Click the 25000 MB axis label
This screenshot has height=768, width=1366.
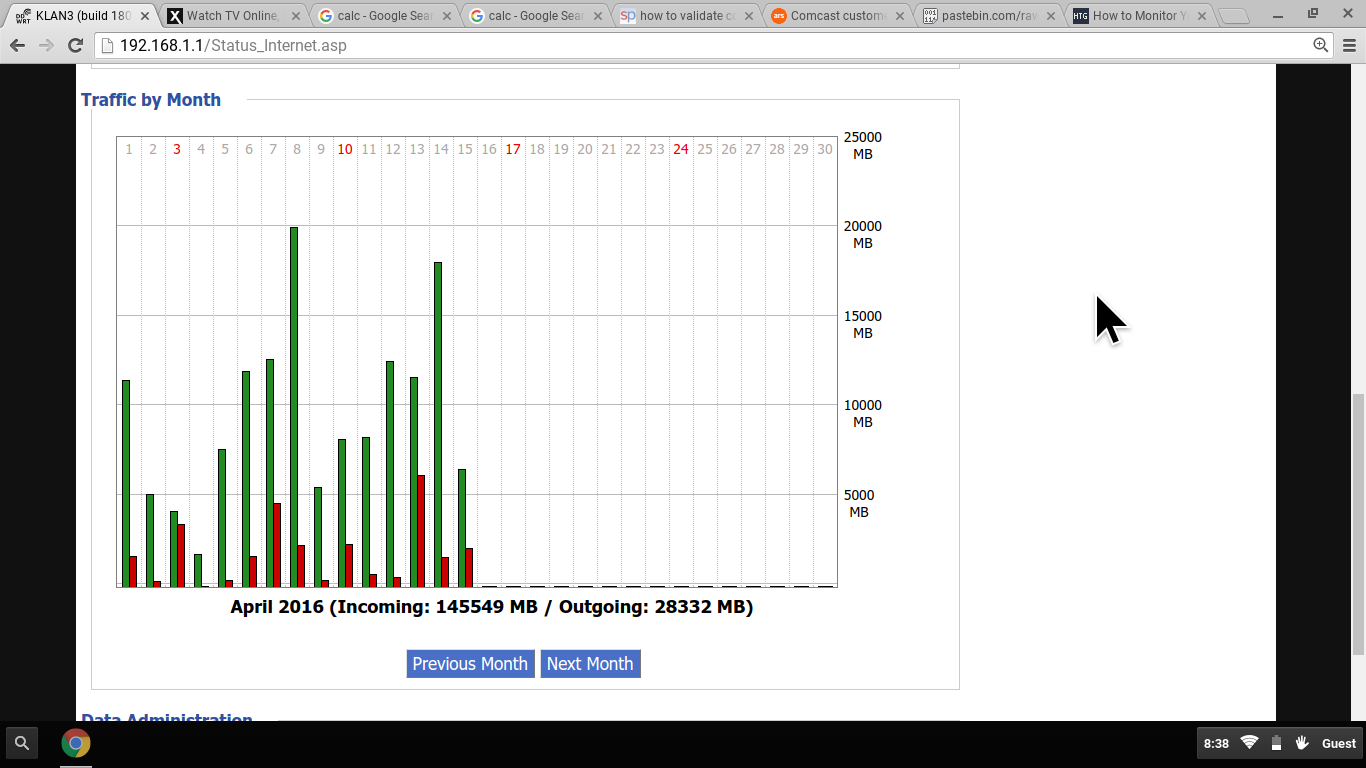863,146
